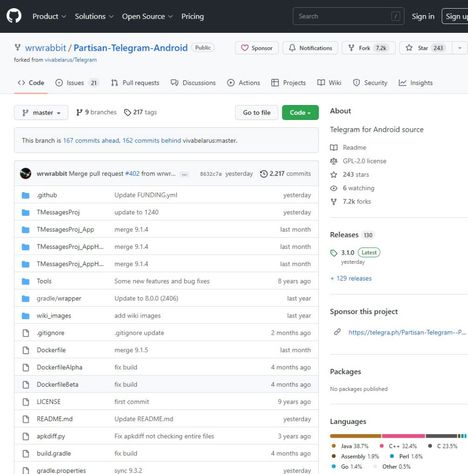The height and width of the screenshot is (474, 468).
Task: Open the green Code dropdown
Action: [x=300, y=113]
